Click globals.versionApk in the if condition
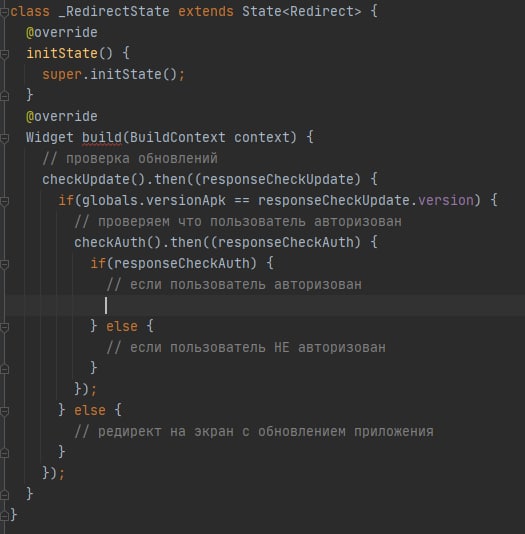The height and width of the screenshot is (534, 525). (154, 201)
